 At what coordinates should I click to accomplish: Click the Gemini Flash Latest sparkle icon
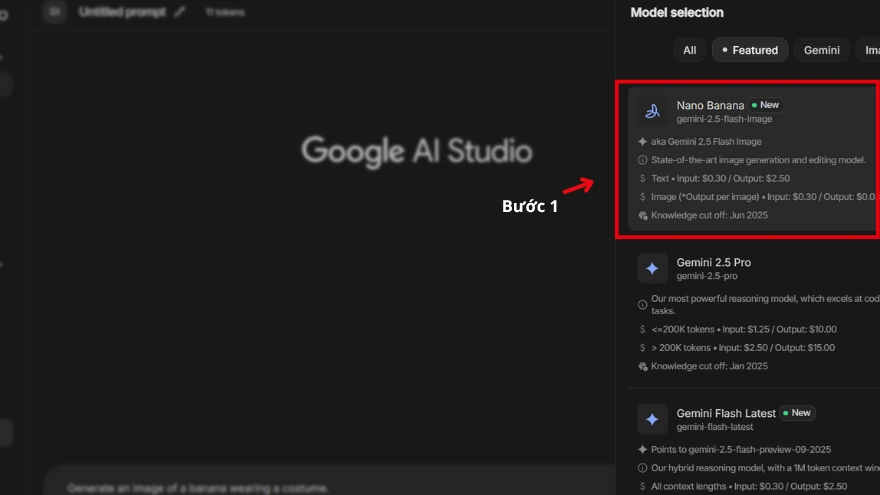(x=652, y=419)
